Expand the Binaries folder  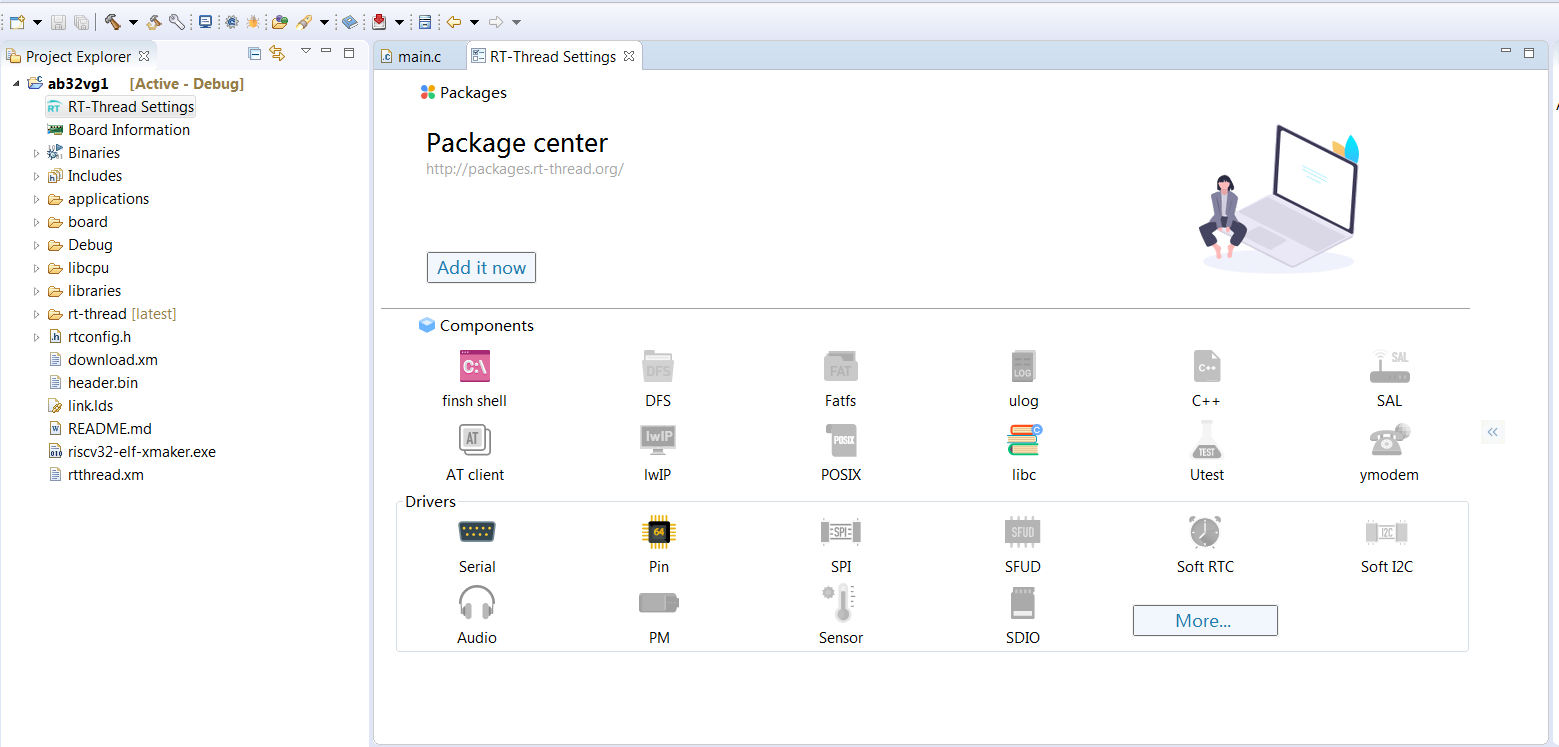tap(37, 153)
